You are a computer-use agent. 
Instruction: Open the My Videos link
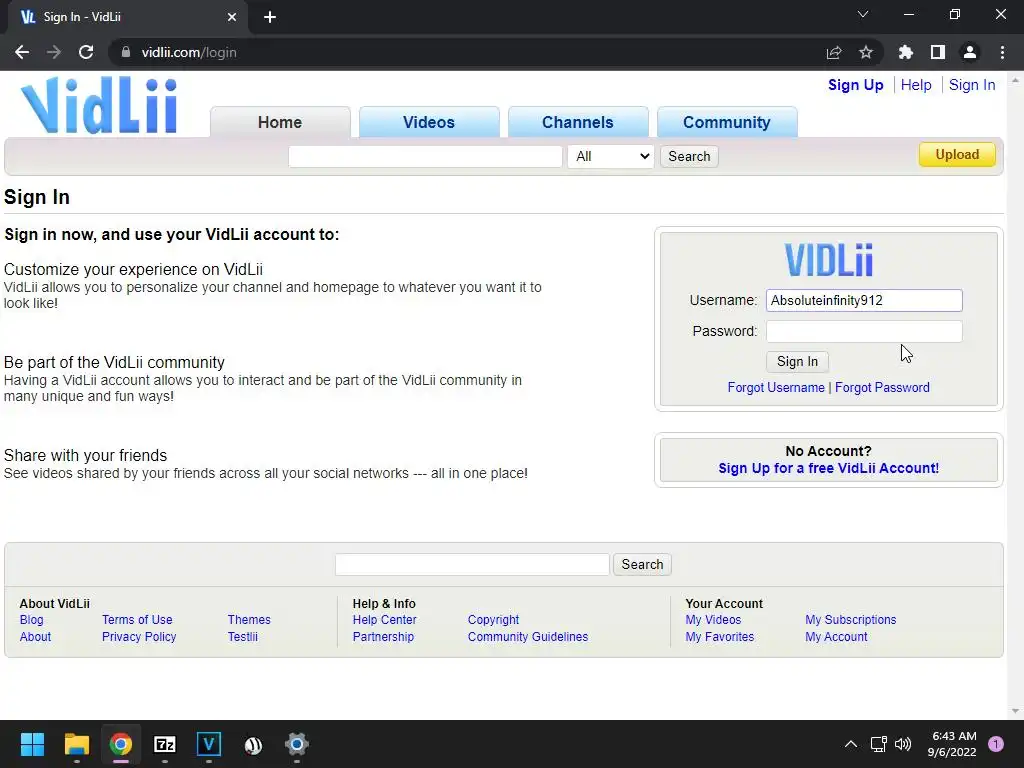[x=713, y=620]
